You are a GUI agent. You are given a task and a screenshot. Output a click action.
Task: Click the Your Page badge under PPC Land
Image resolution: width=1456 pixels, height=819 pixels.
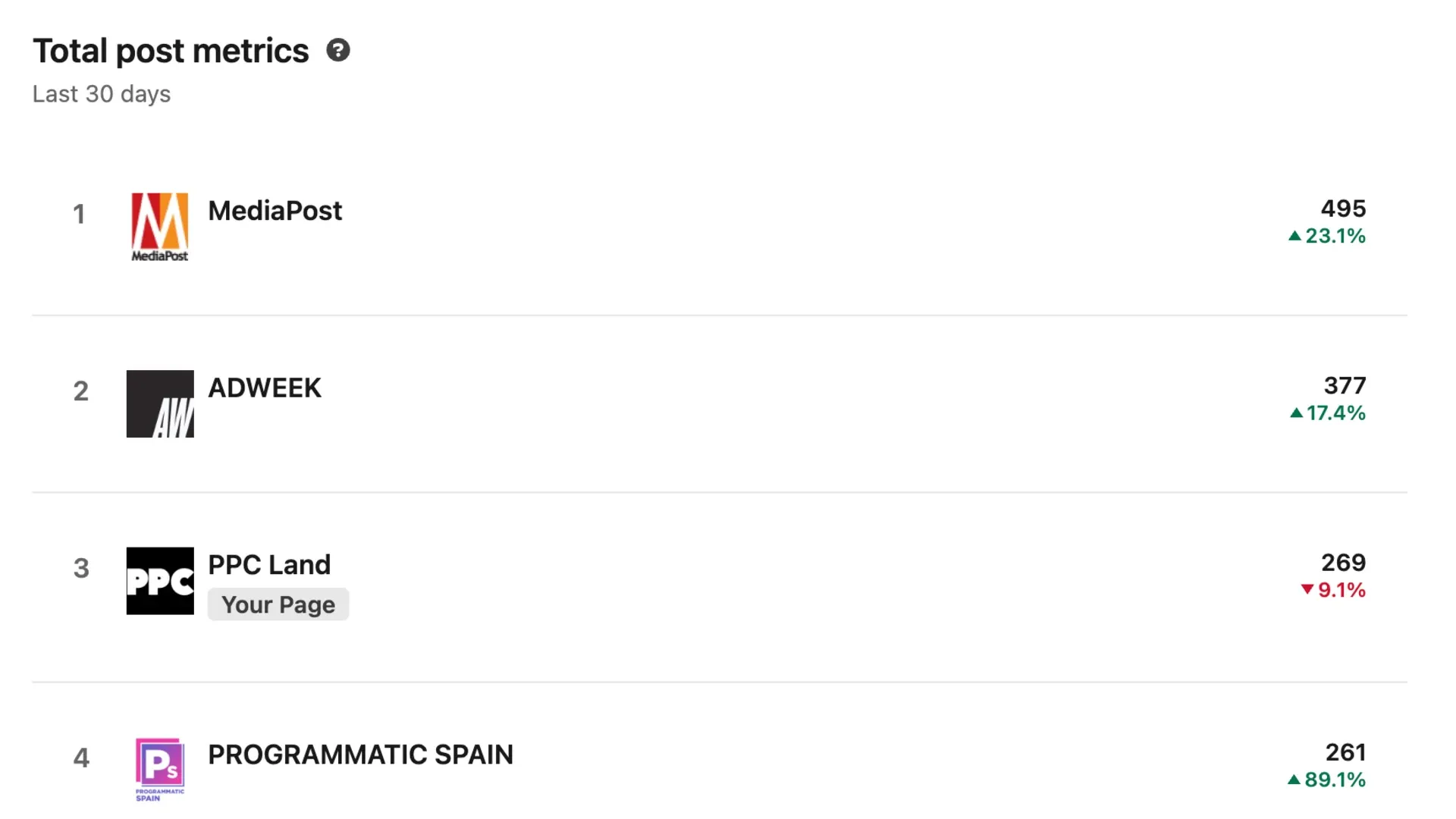pyautogui.click(x=278, y=604)
